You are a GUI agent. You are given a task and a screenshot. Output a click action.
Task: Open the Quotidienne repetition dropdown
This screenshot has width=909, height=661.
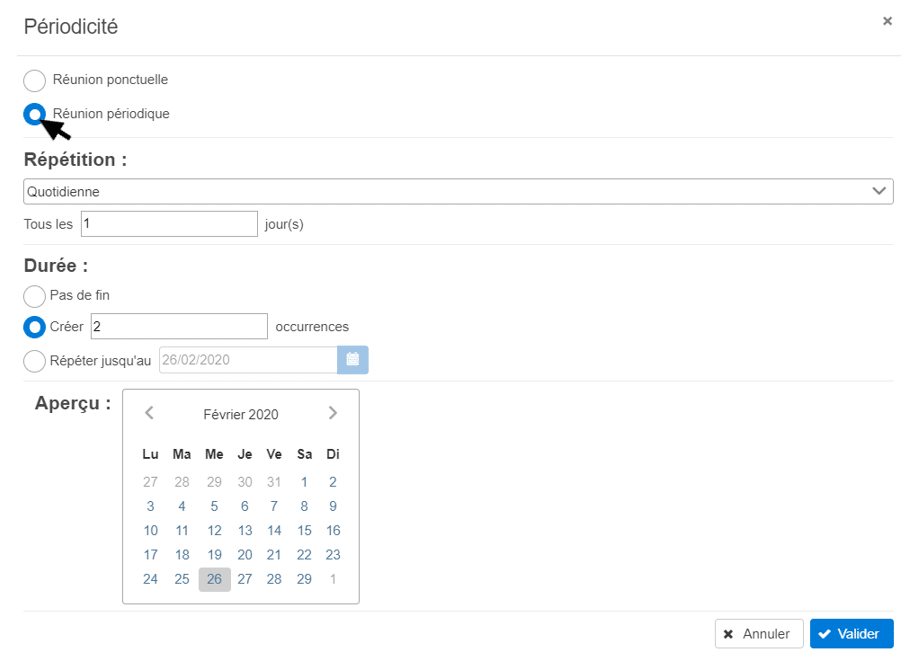point(457,191)
